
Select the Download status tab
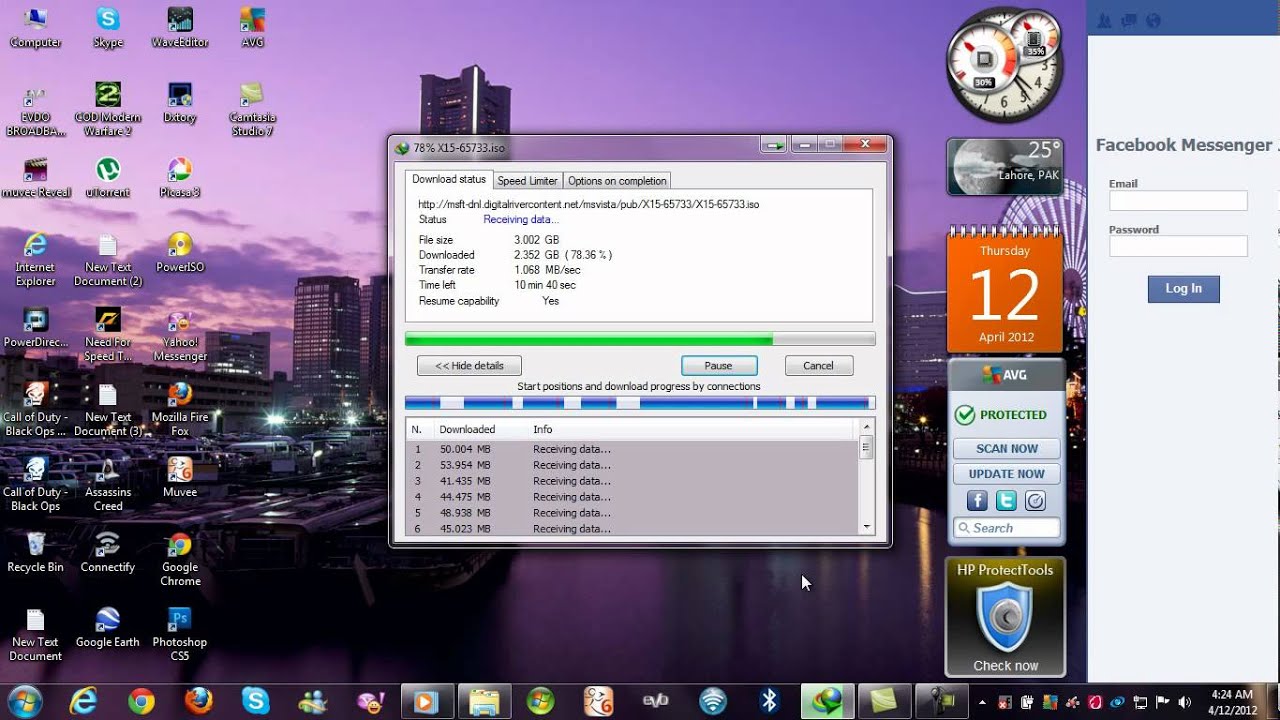point(449,180)
